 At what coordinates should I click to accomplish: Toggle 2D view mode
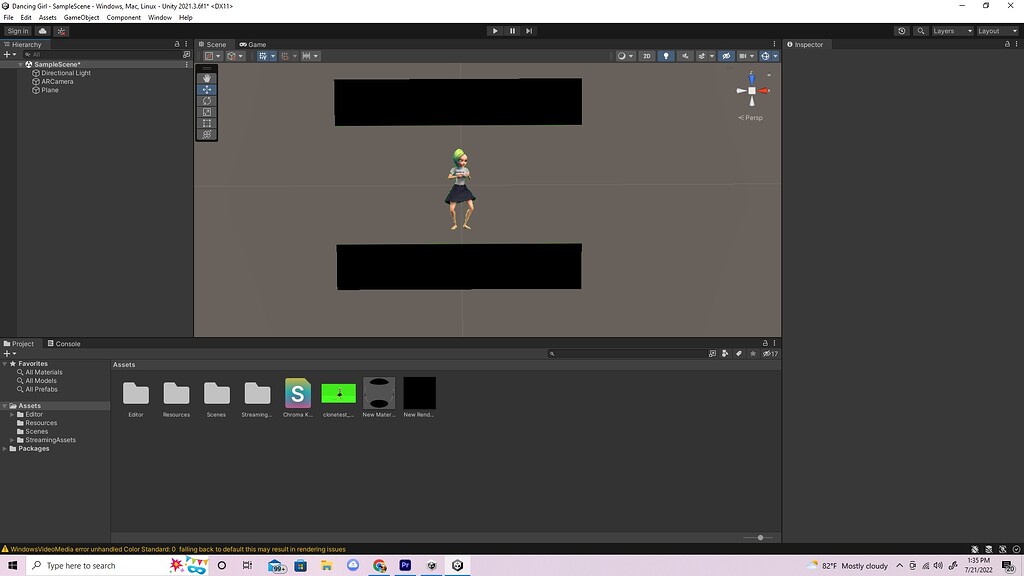point(647,55)
